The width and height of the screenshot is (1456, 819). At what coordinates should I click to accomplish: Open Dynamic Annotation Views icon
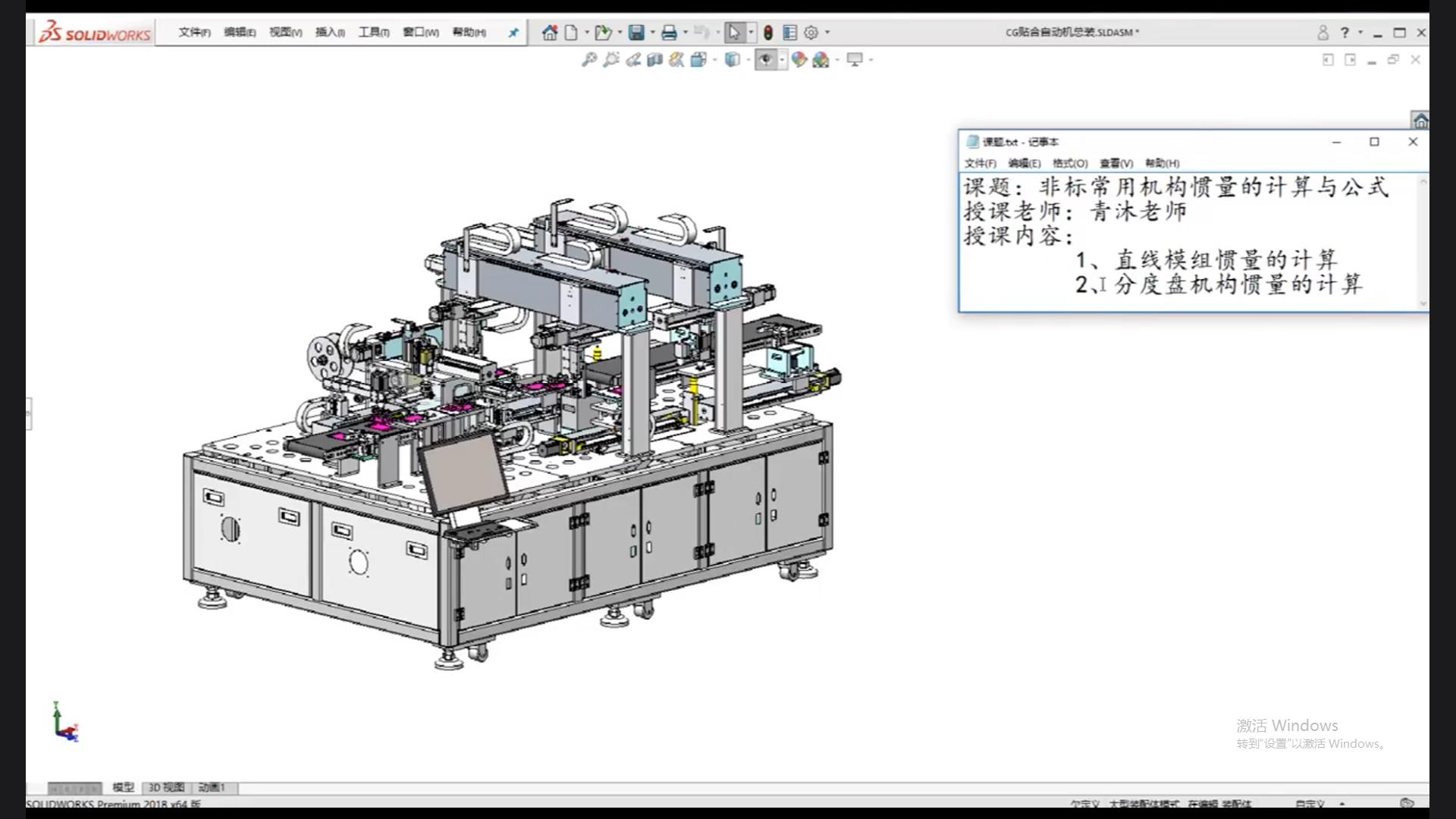pyautogui.click(x=676, y=60)
